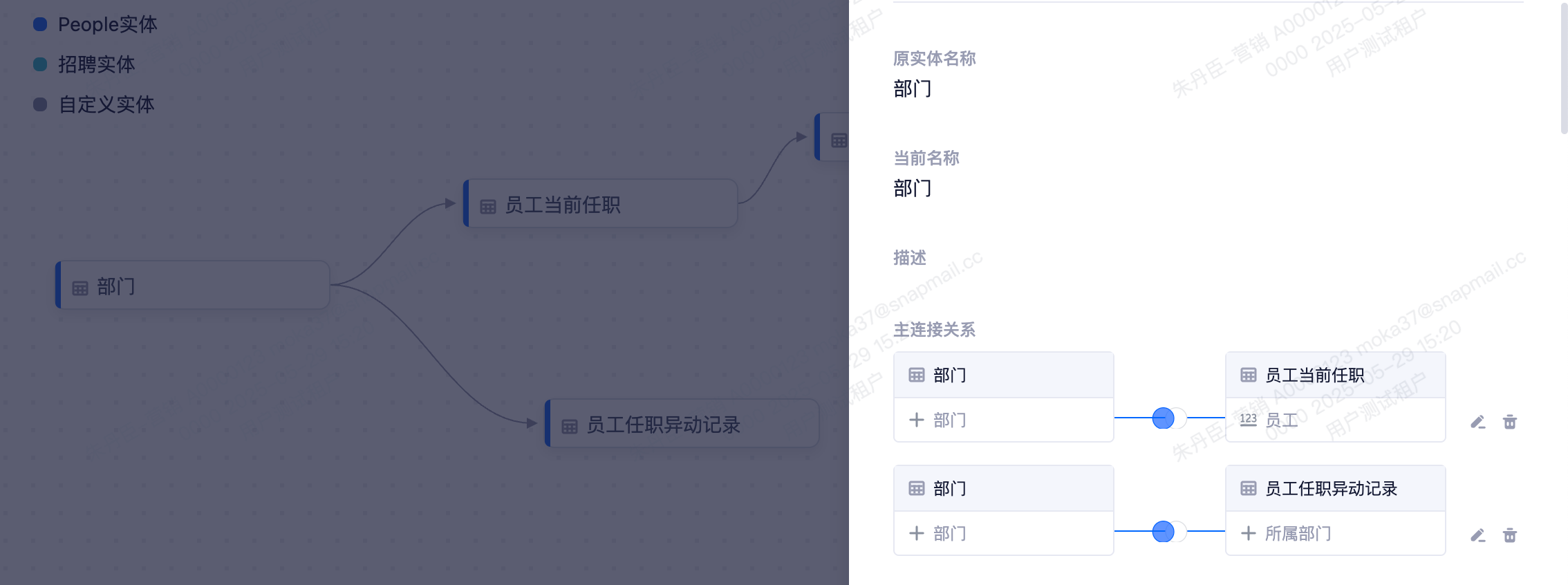1568x585 pixels.
Task: Click the 部门 key field in first relation
Action: [1004, 420]
